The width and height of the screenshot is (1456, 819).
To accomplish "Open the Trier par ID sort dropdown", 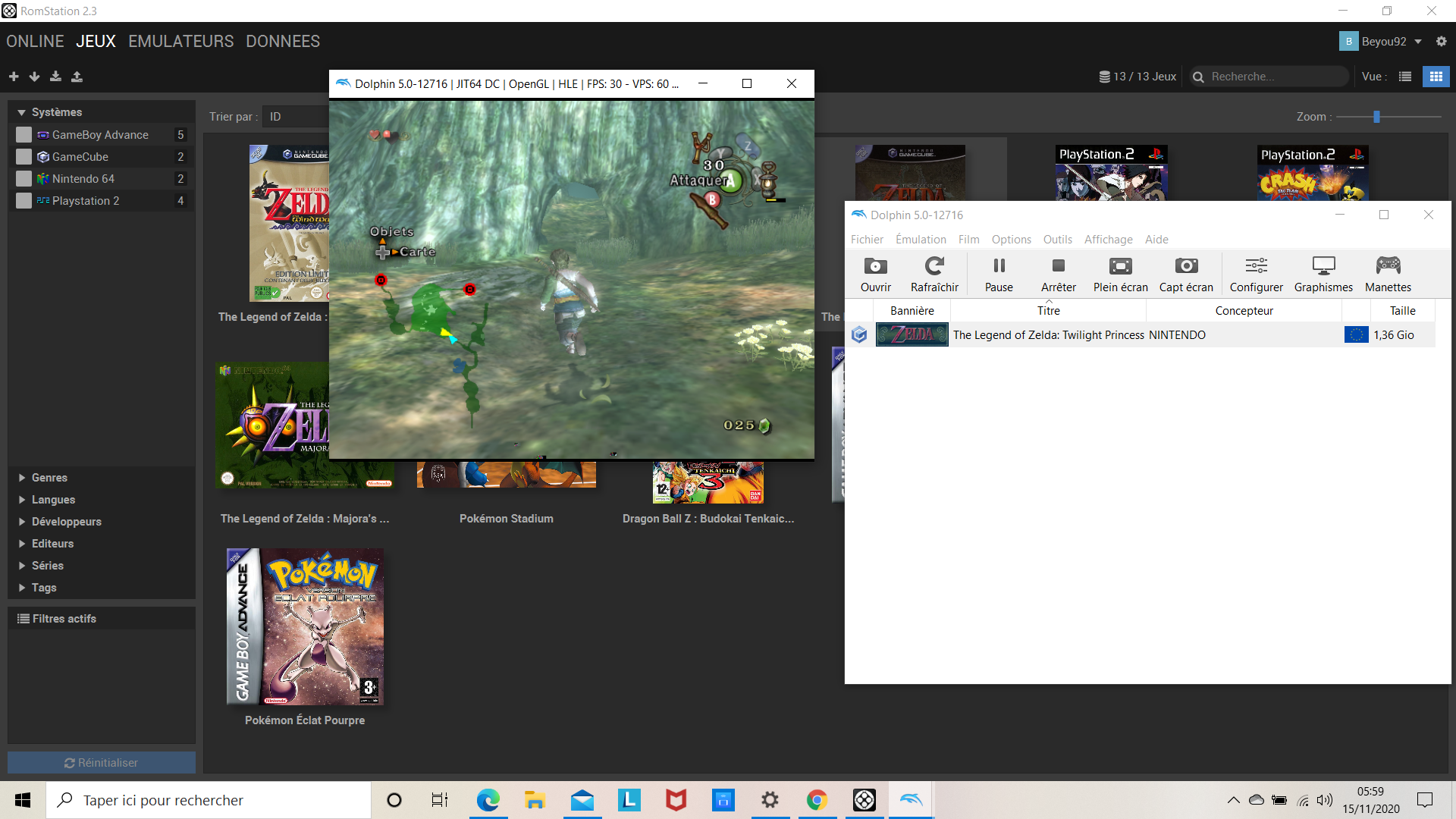I will point(296,116).
